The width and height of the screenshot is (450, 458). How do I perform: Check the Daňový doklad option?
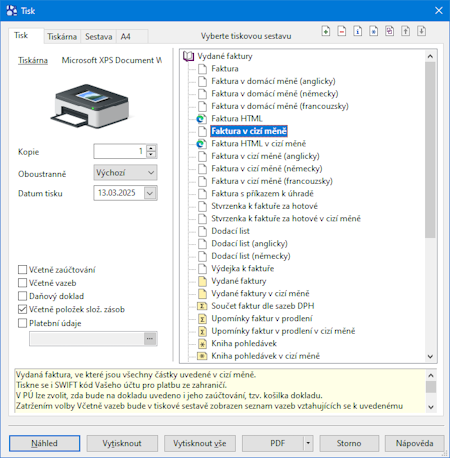[22, 296]
